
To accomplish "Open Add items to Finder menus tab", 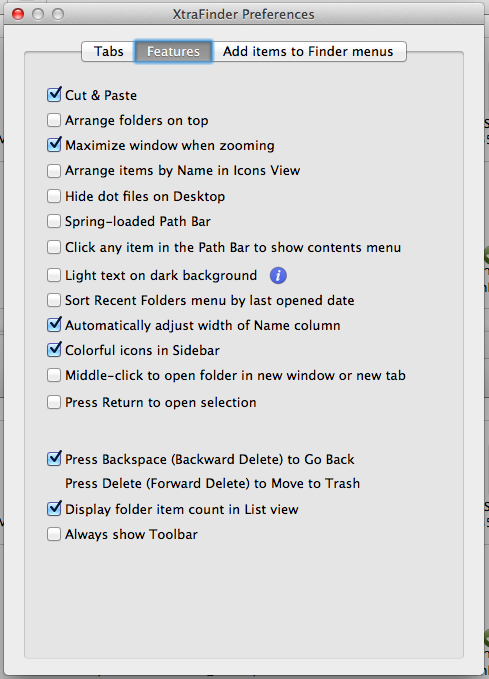I will click(x=309, y=52).
